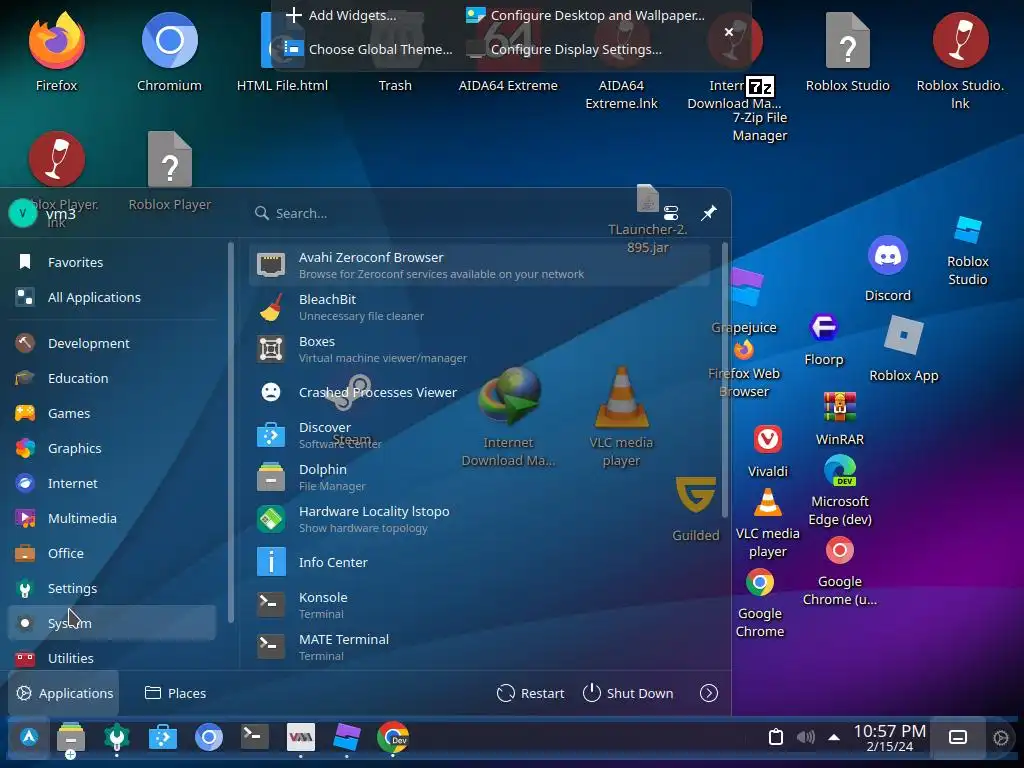
Task: Click the Restart button
Action: [530, 693]
